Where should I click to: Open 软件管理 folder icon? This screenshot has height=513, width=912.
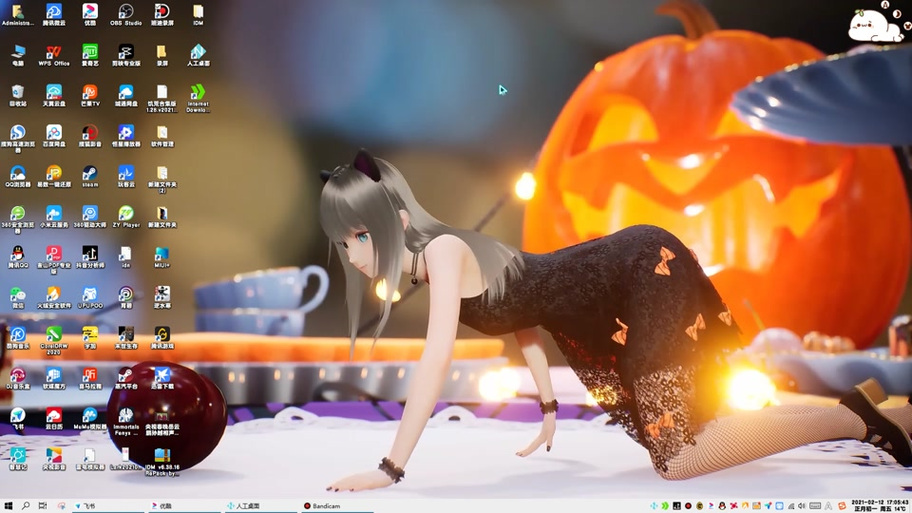[162, 136]
